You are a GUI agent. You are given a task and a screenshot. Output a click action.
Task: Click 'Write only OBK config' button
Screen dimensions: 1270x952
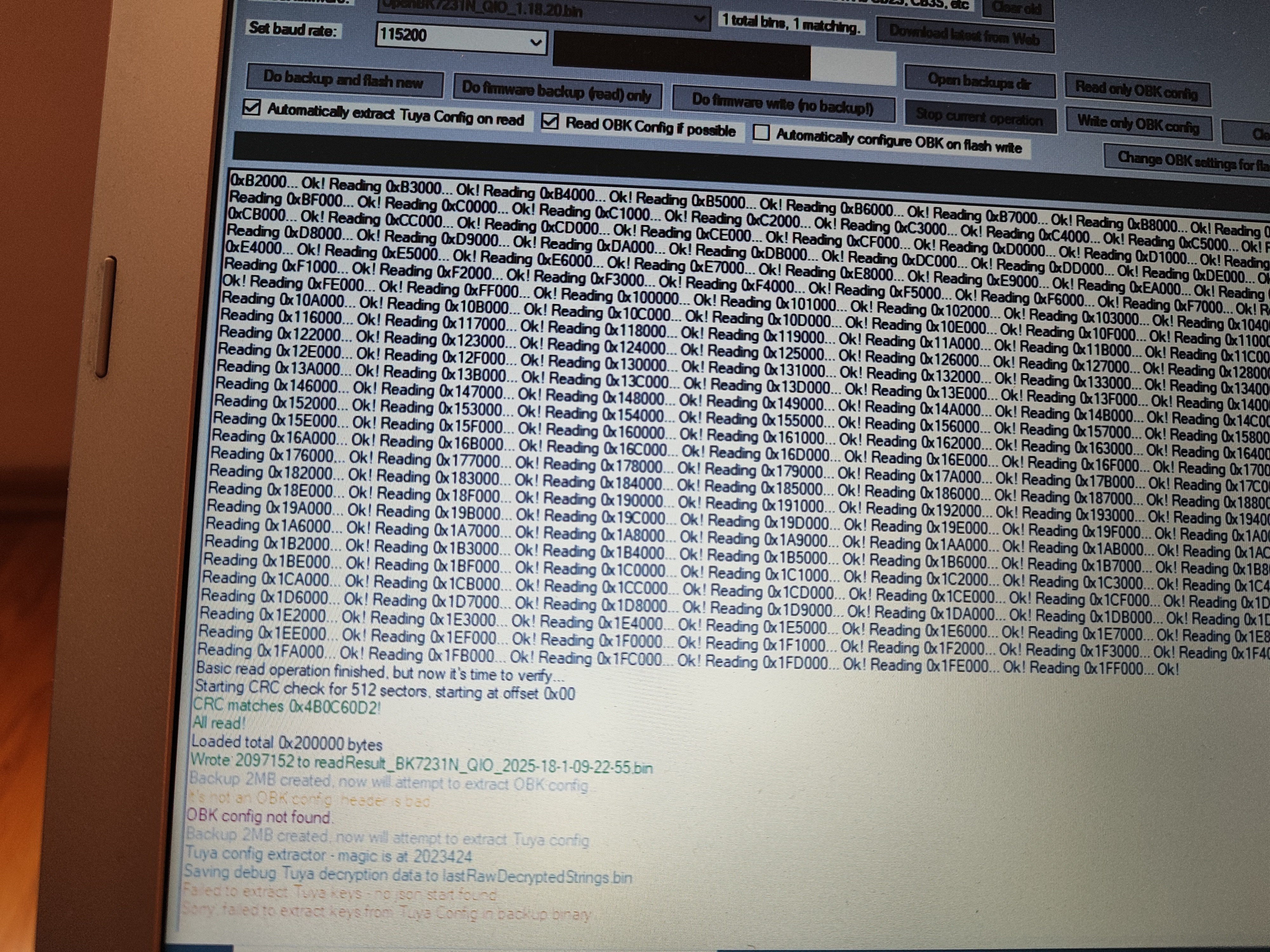coord(1139,124)
